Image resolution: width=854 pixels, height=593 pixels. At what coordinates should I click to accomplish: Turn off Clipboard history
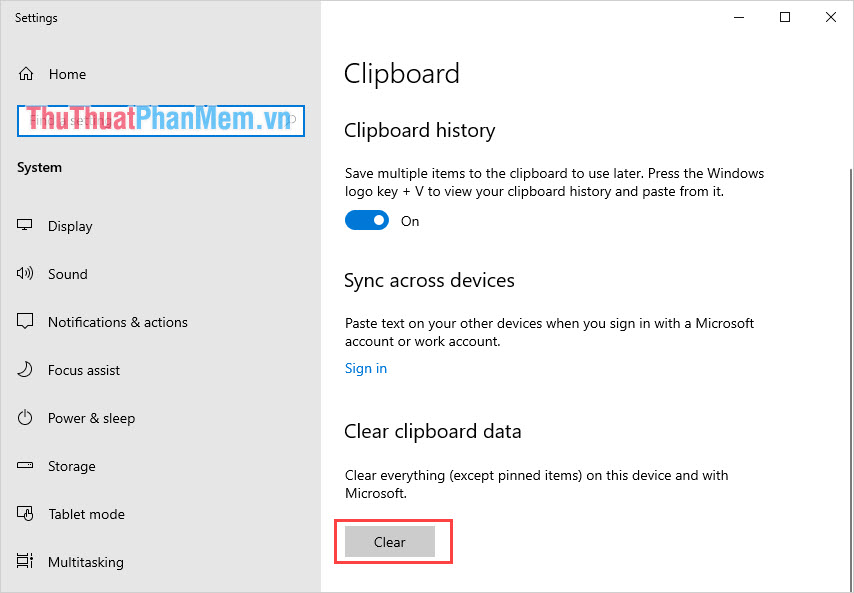[x=366, y=220]
